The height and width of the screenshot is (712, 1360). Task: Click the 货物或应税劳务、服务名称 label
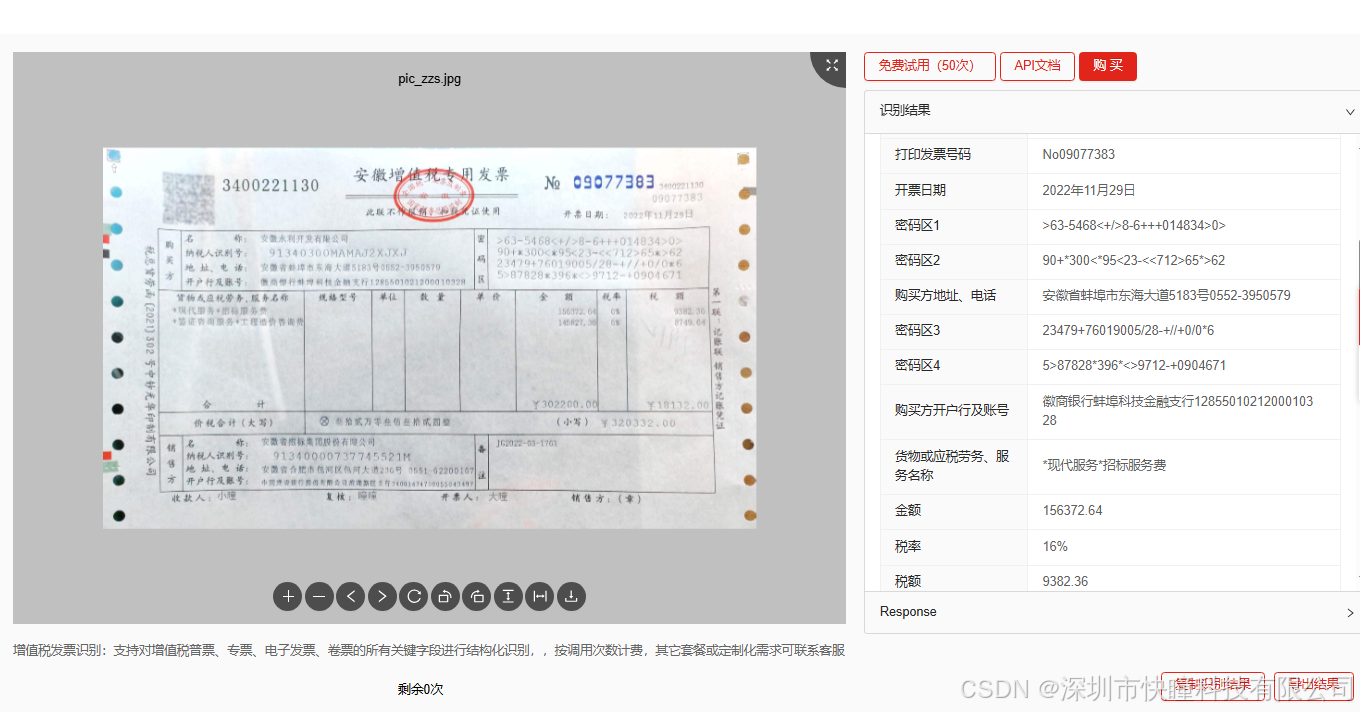(952, 465)
